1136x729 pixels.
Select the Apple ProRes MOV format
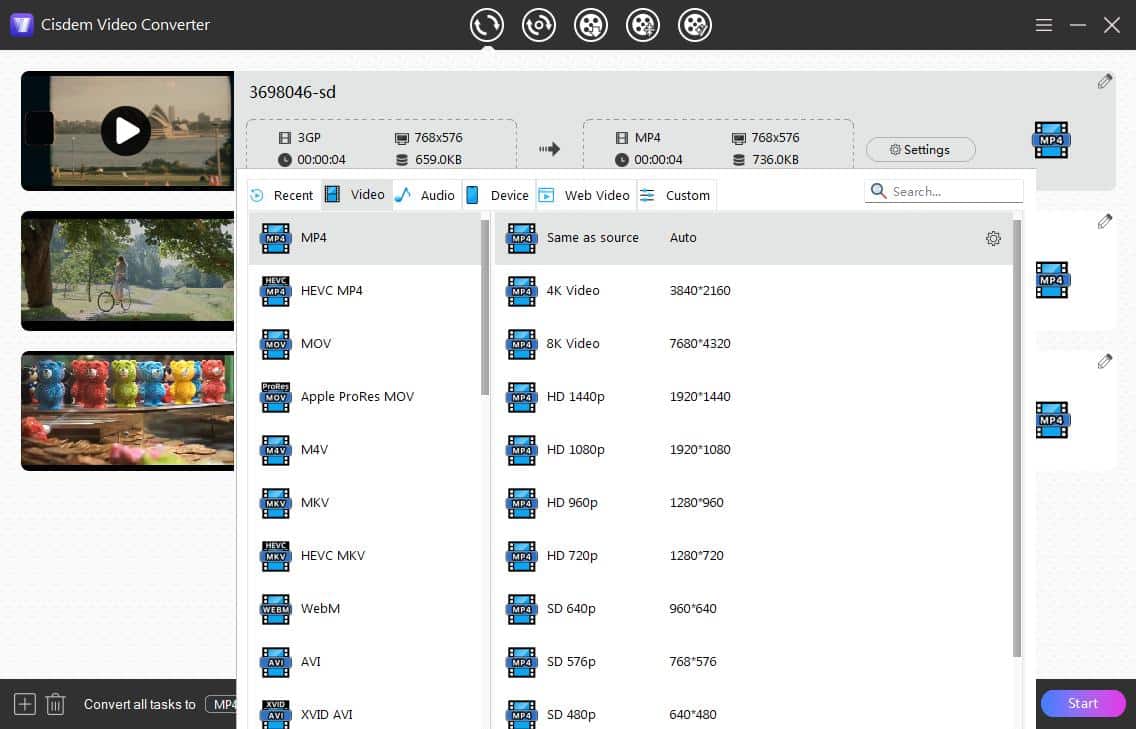(x=356, y=396)
